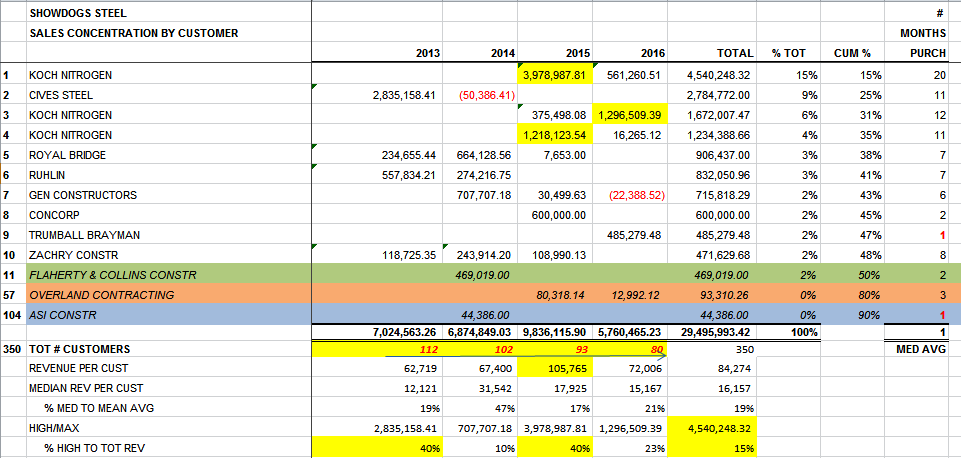Select the 2,835,158.41 cell in Cives Steel row
The image size is (961, 458).
pyautogui.click(x=376, y=95)
